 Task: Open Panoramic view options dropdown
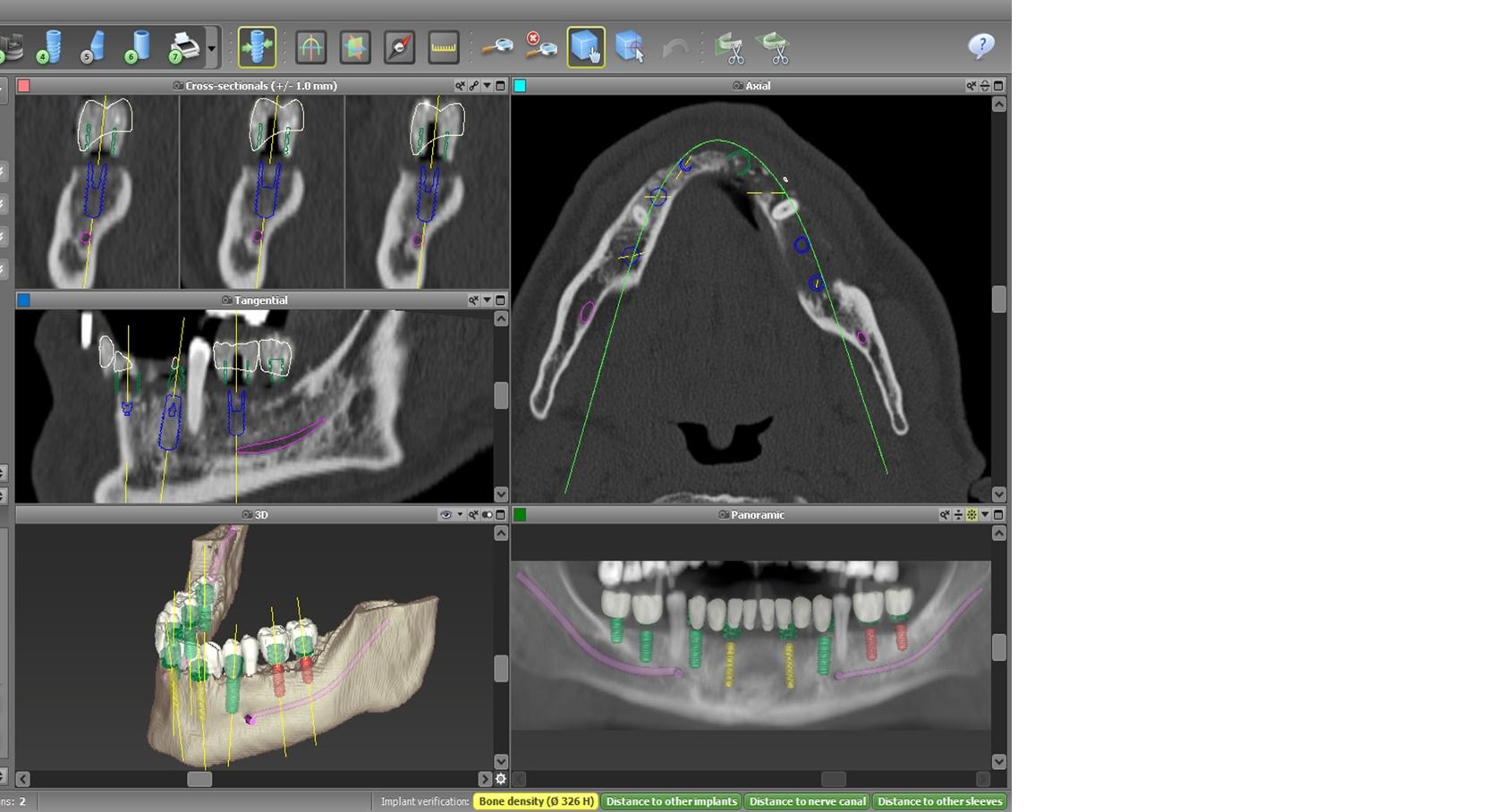(985, 515)
